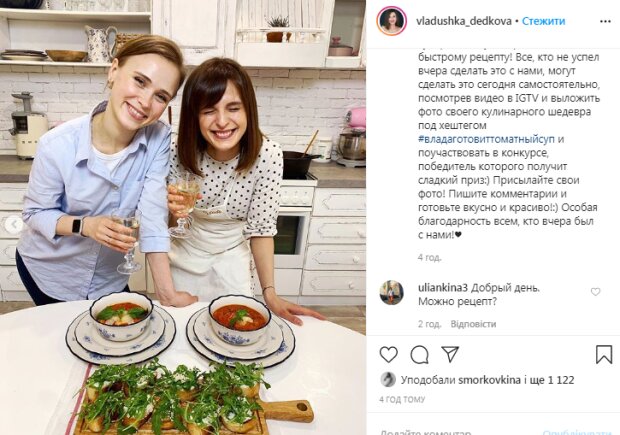This screenshot has height=435, width=620.
Task: Reply to the comment via Відповісти
Action: click(473, 324)
